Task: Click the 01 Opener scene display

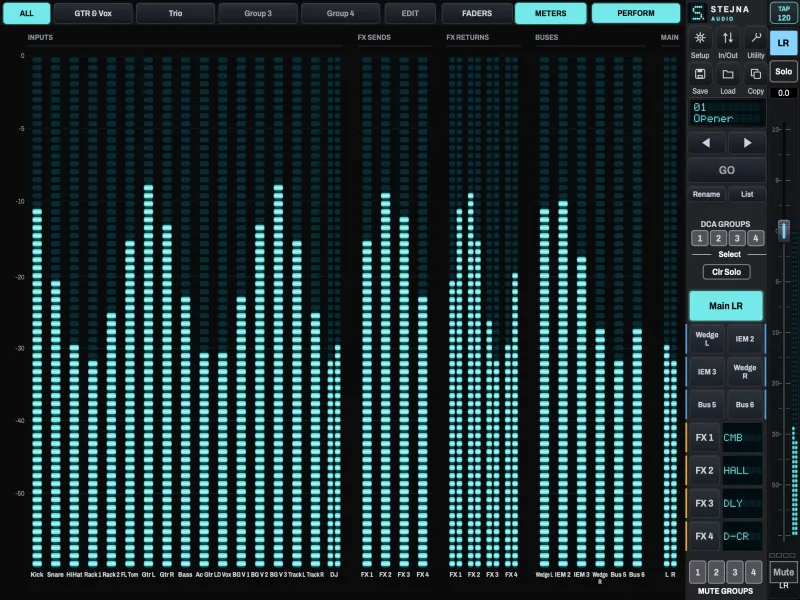Action: (x=727, y=113)
